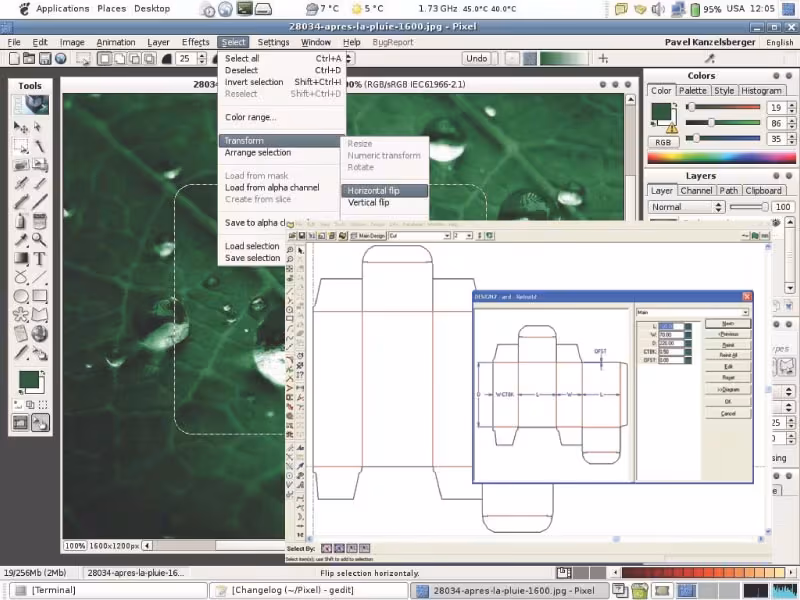Click the foreground color swatch in Colors panel
This screenshot has width=800, height=600.
[661, 112]
